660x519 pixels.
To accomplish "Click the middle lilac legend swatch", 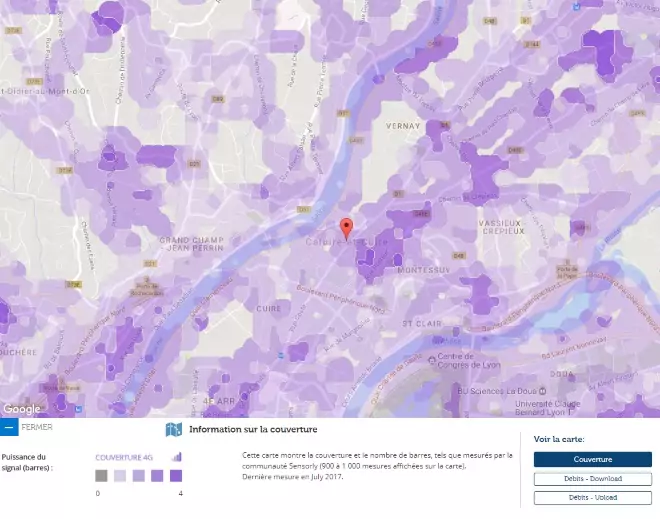I will (x=139, y=476).
